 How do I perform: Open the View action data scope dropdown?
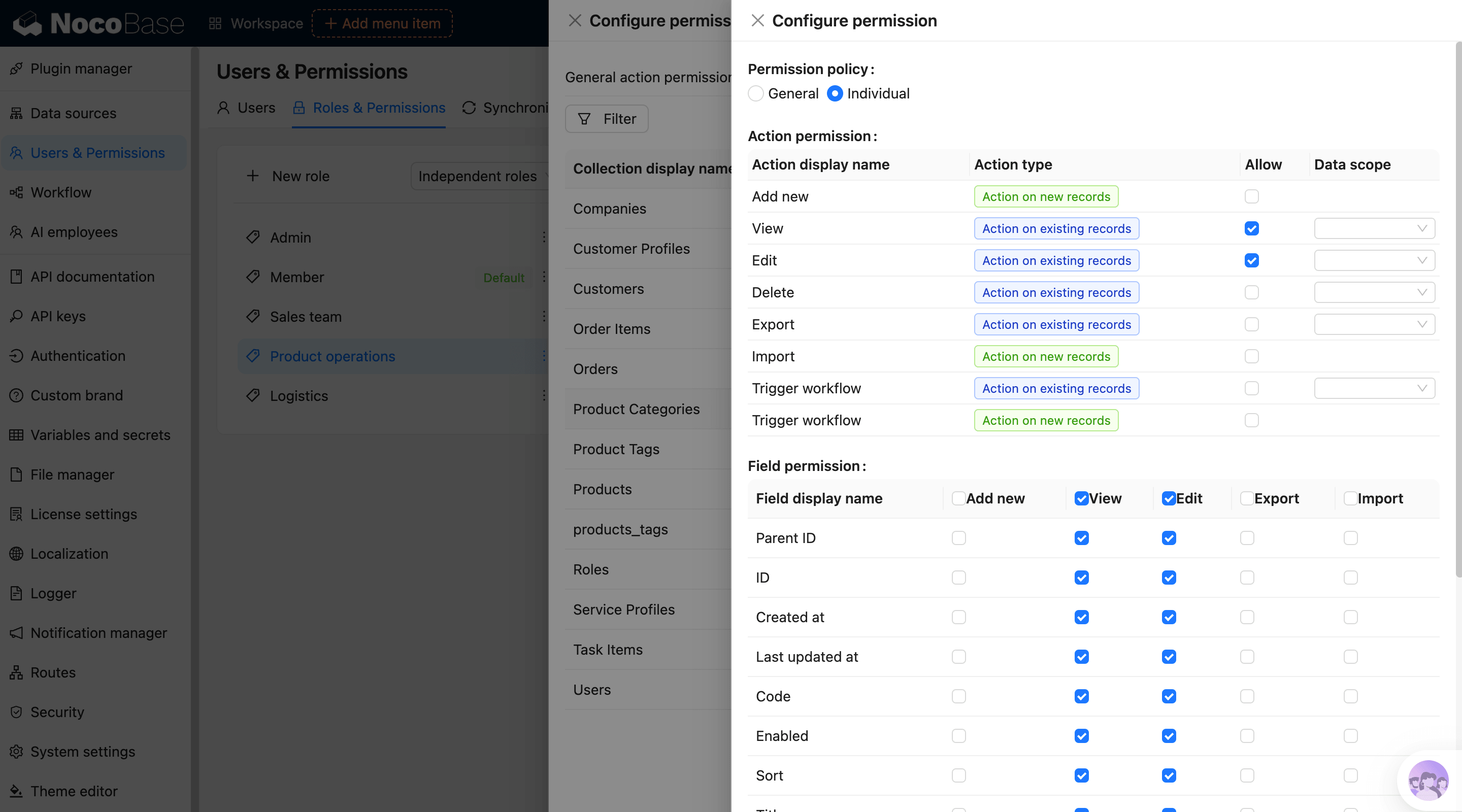tap(1374, 229)
